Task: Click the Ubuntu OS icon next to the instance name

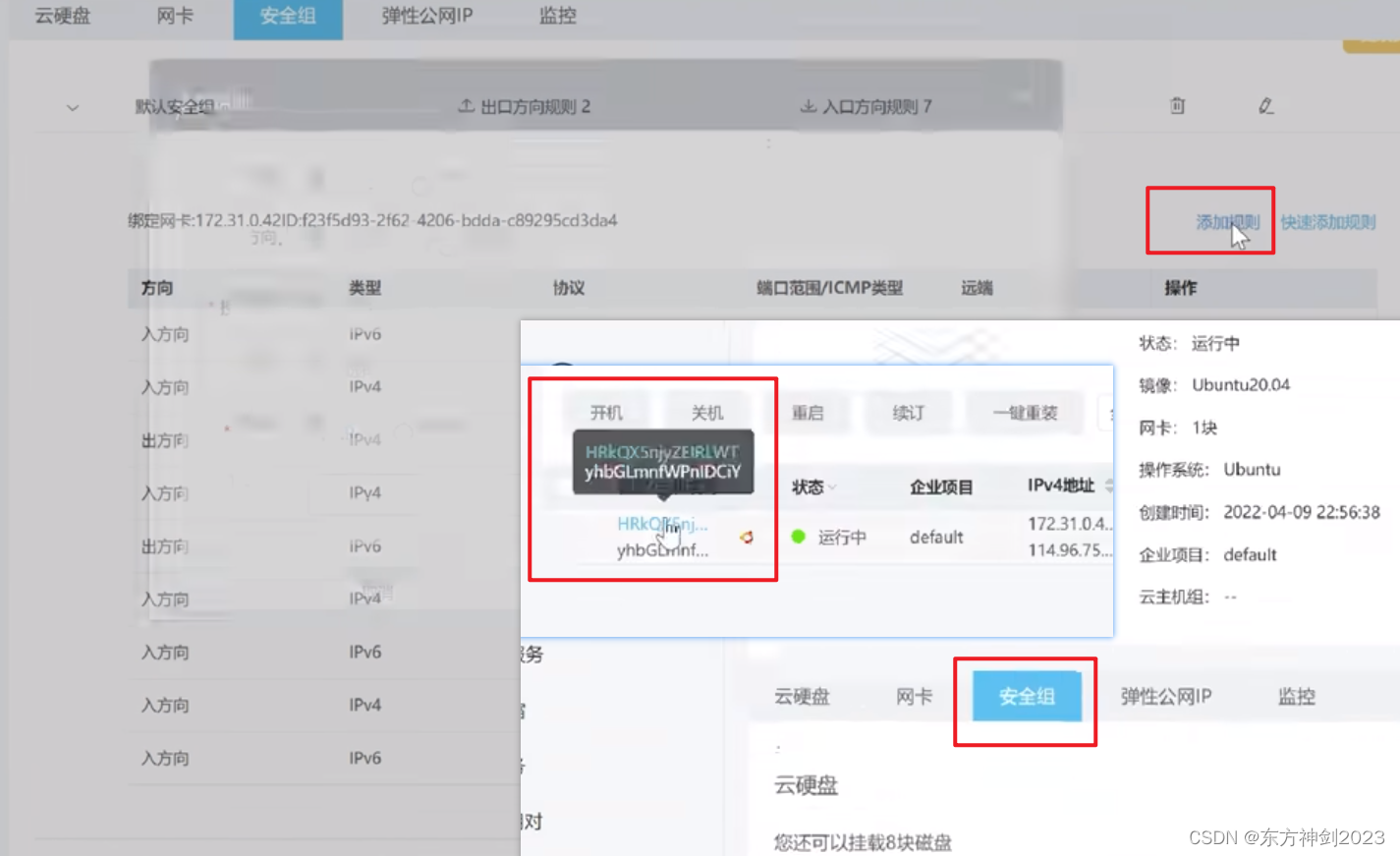Action: [747, 537]
